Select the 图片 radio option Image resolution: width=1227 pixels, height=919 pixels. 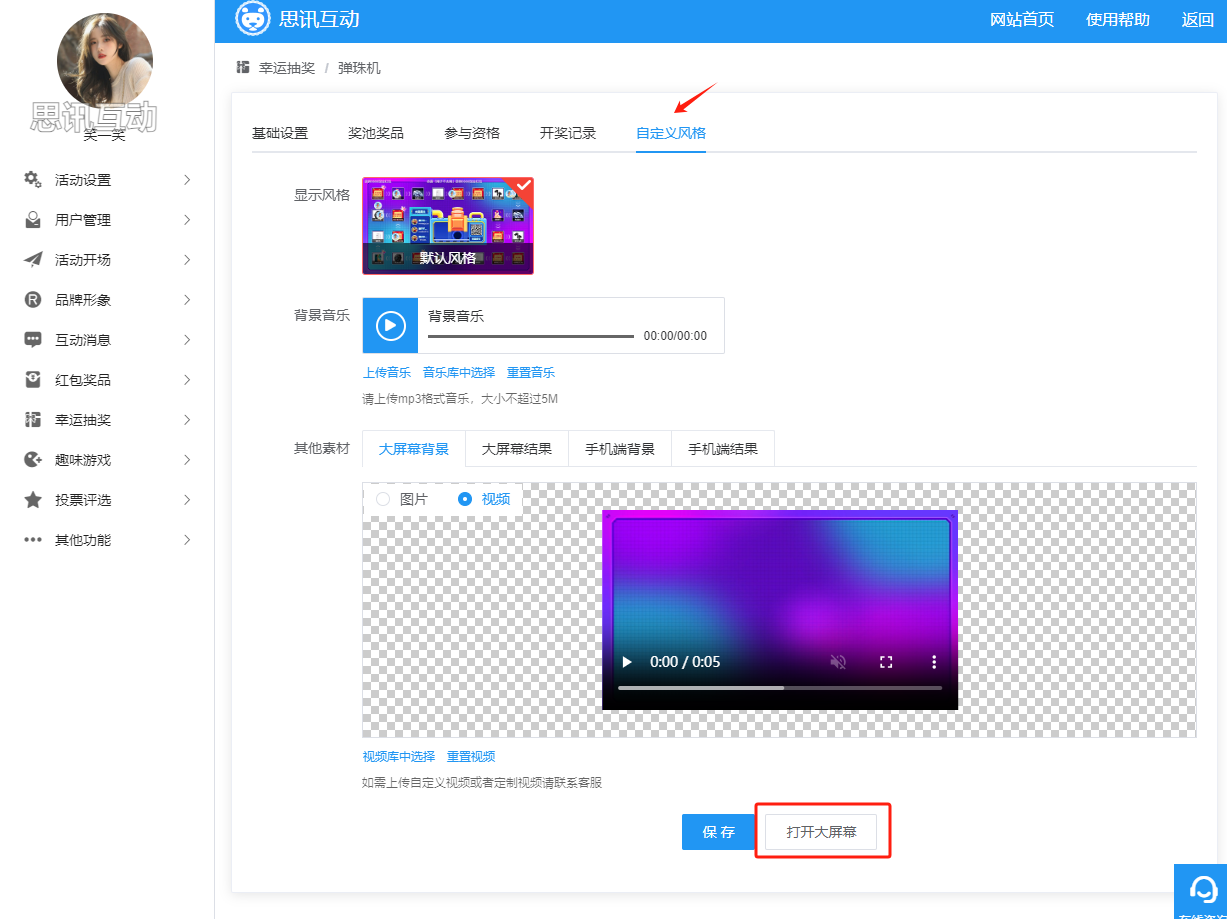click(x=382, y=499)
